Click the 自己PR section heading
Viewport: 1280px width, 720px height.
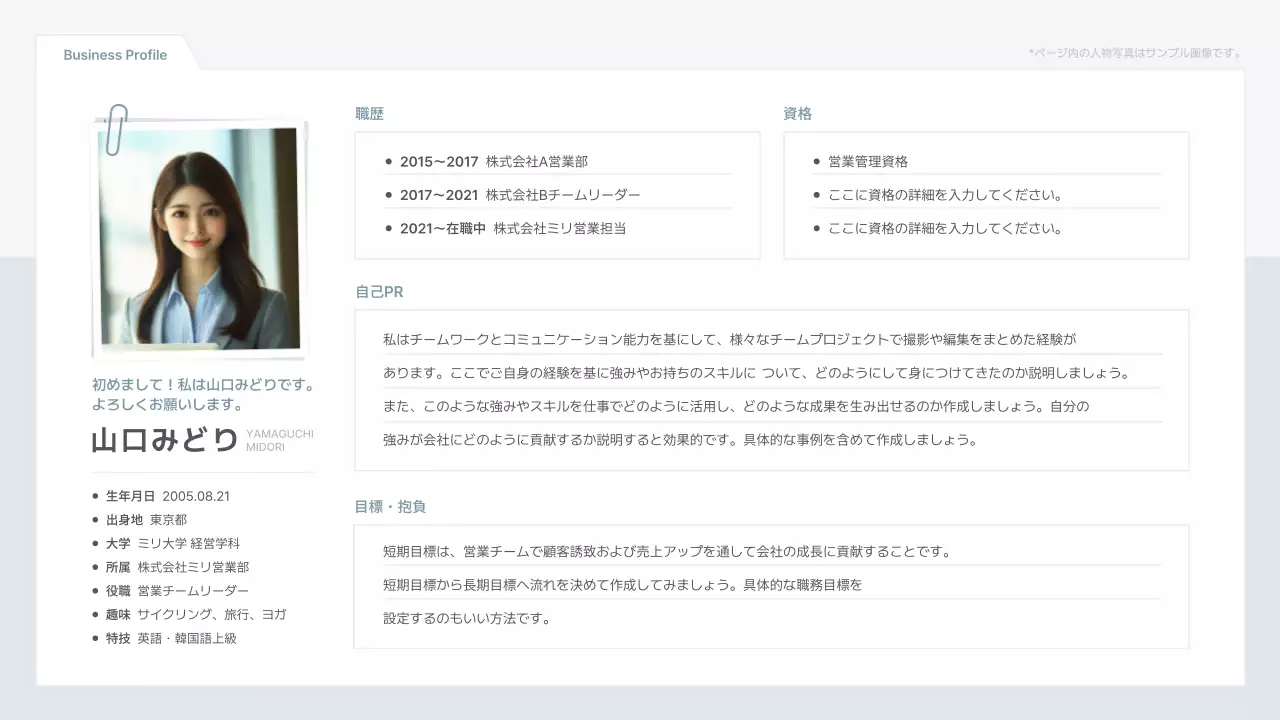377,291
